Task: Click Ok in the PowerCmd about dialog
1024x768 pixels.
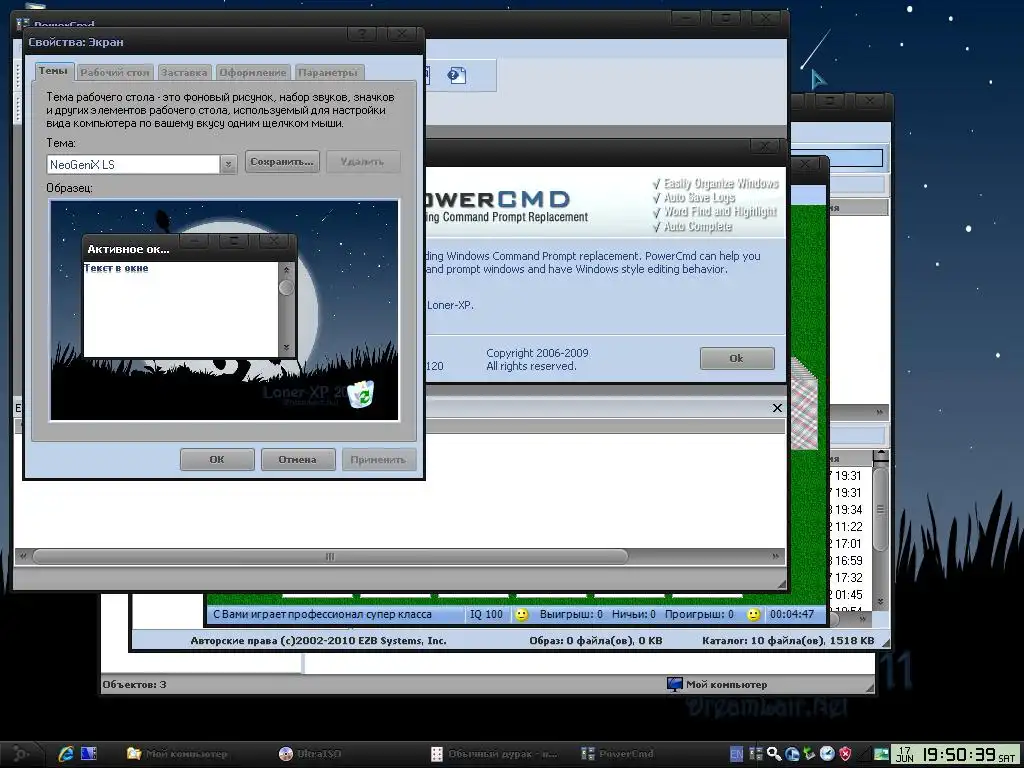Action: click(x=737, y=359)
